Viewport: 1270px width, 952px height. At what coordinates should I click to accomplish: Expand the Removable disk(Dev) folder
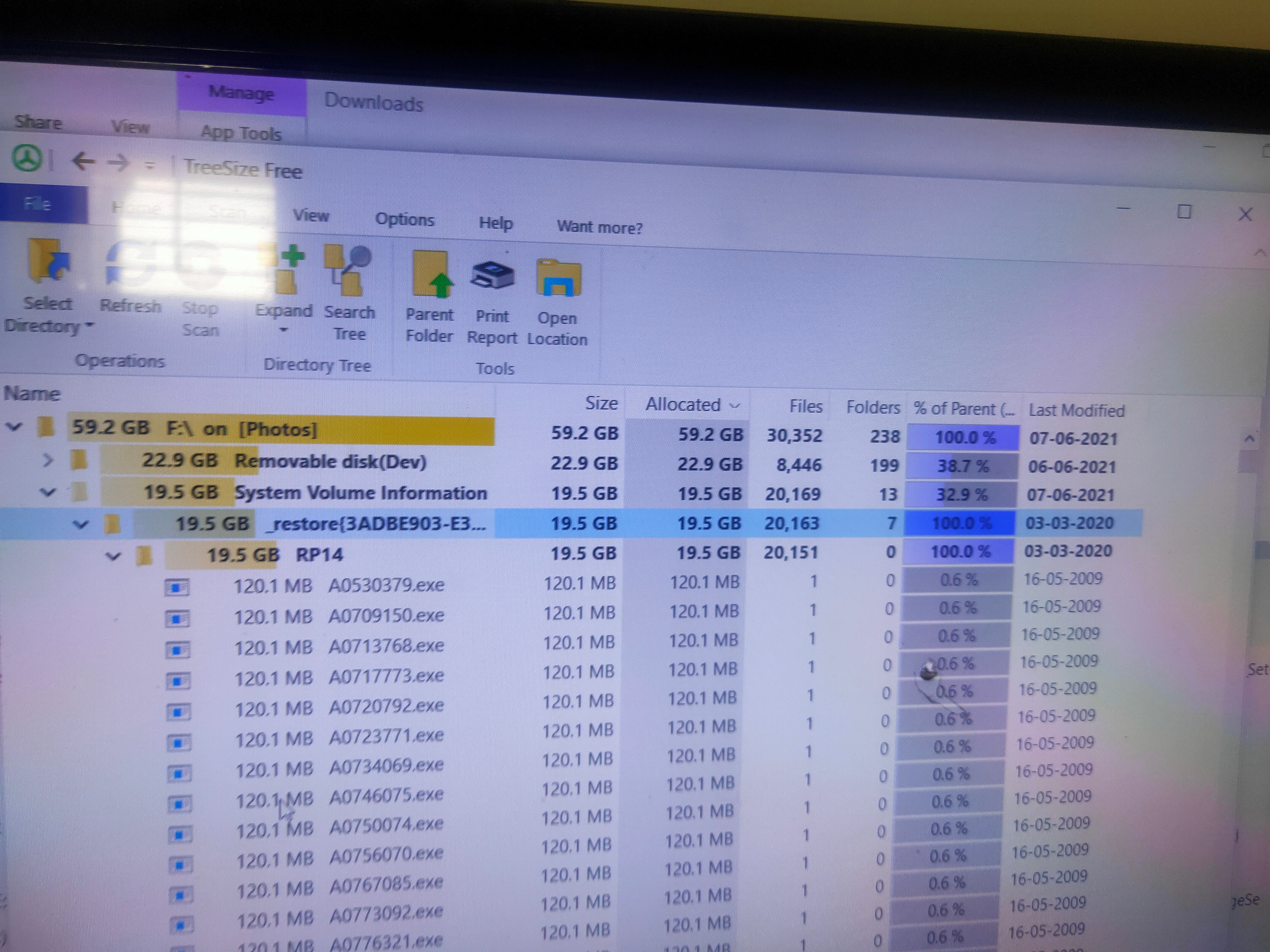coord(48,460)
